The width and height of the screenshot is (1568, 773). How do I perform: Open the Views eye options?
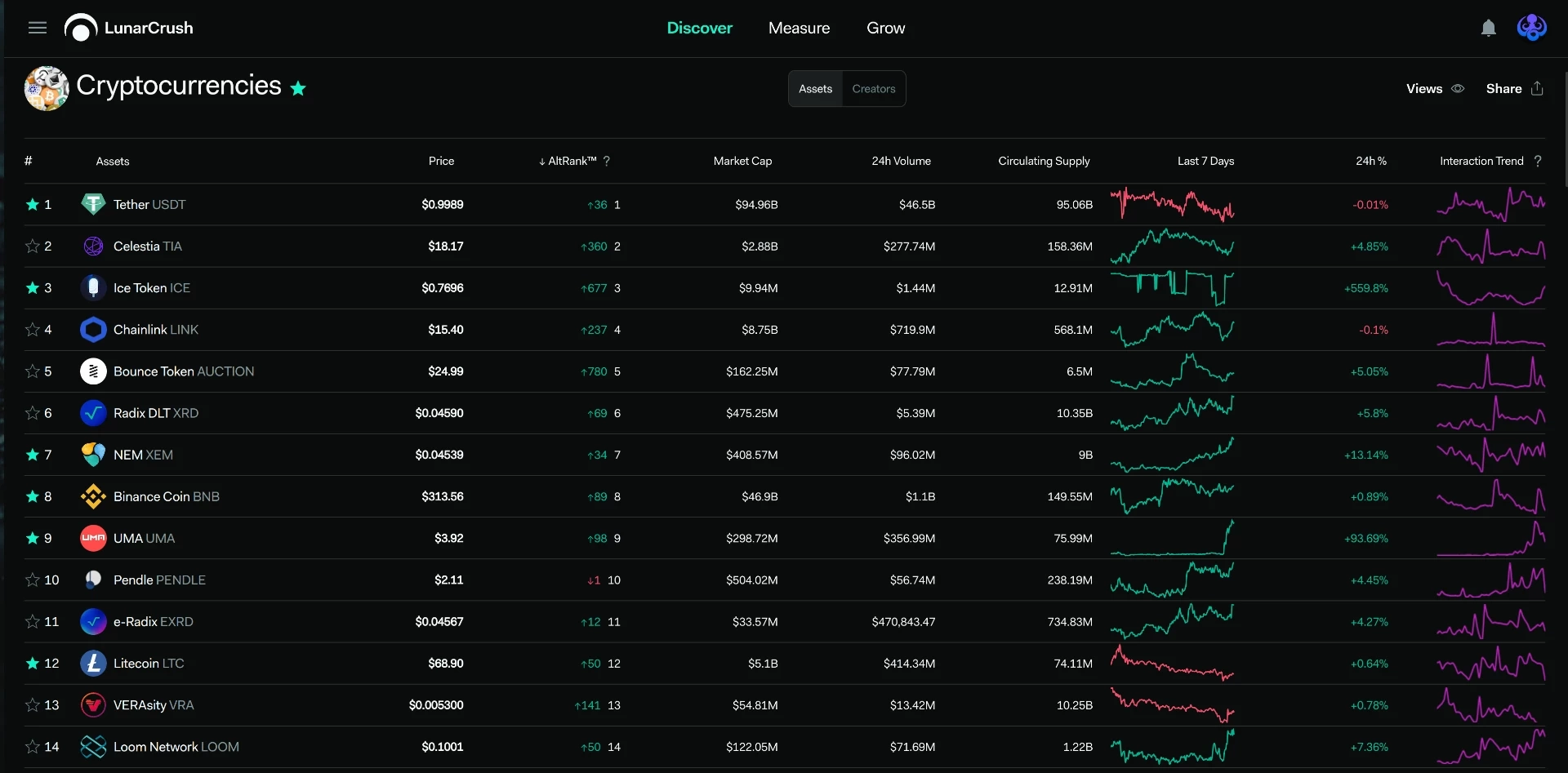pos(1458,88)
